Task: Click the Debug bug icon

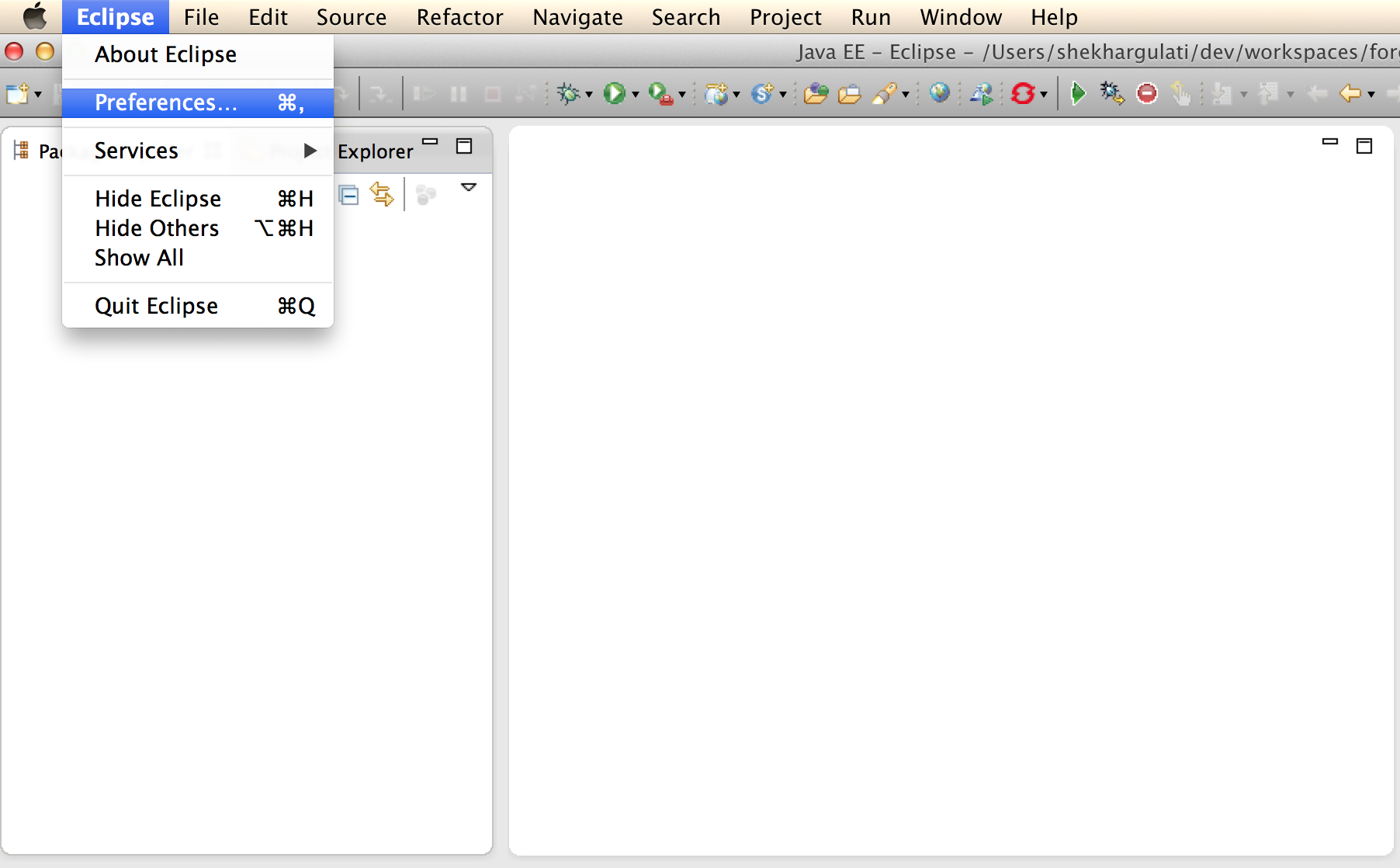Action: click(569, 94)
